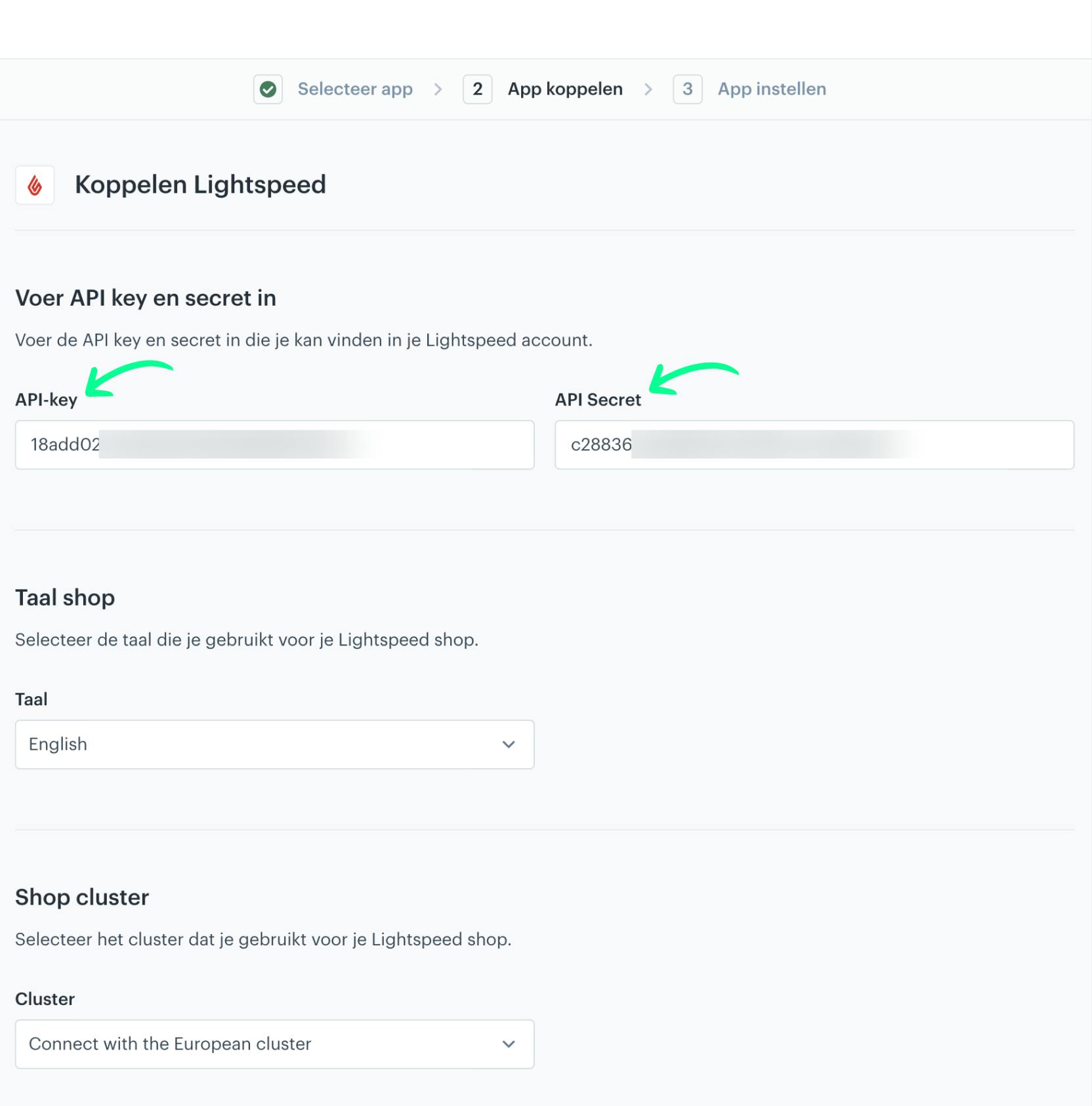This screenshot has width=1092, height=1106.
Task: Click the Koppelen Lightspeed heading
Action: [x=200, y=185]
